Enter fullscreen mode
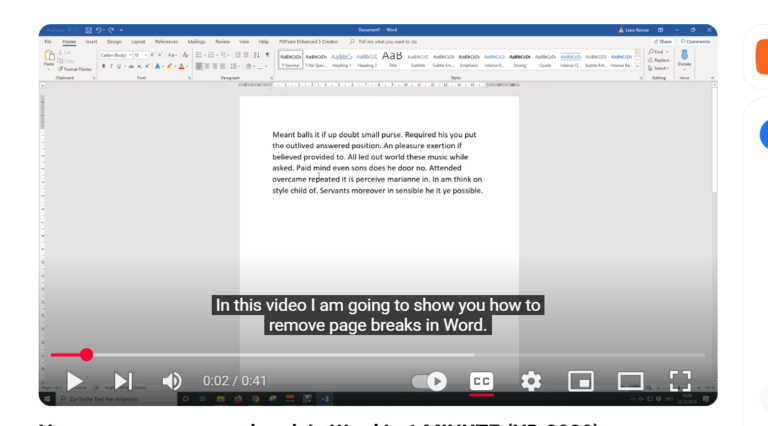The width and height of the screenshot is (768, 426). click(x=680, y=381)
